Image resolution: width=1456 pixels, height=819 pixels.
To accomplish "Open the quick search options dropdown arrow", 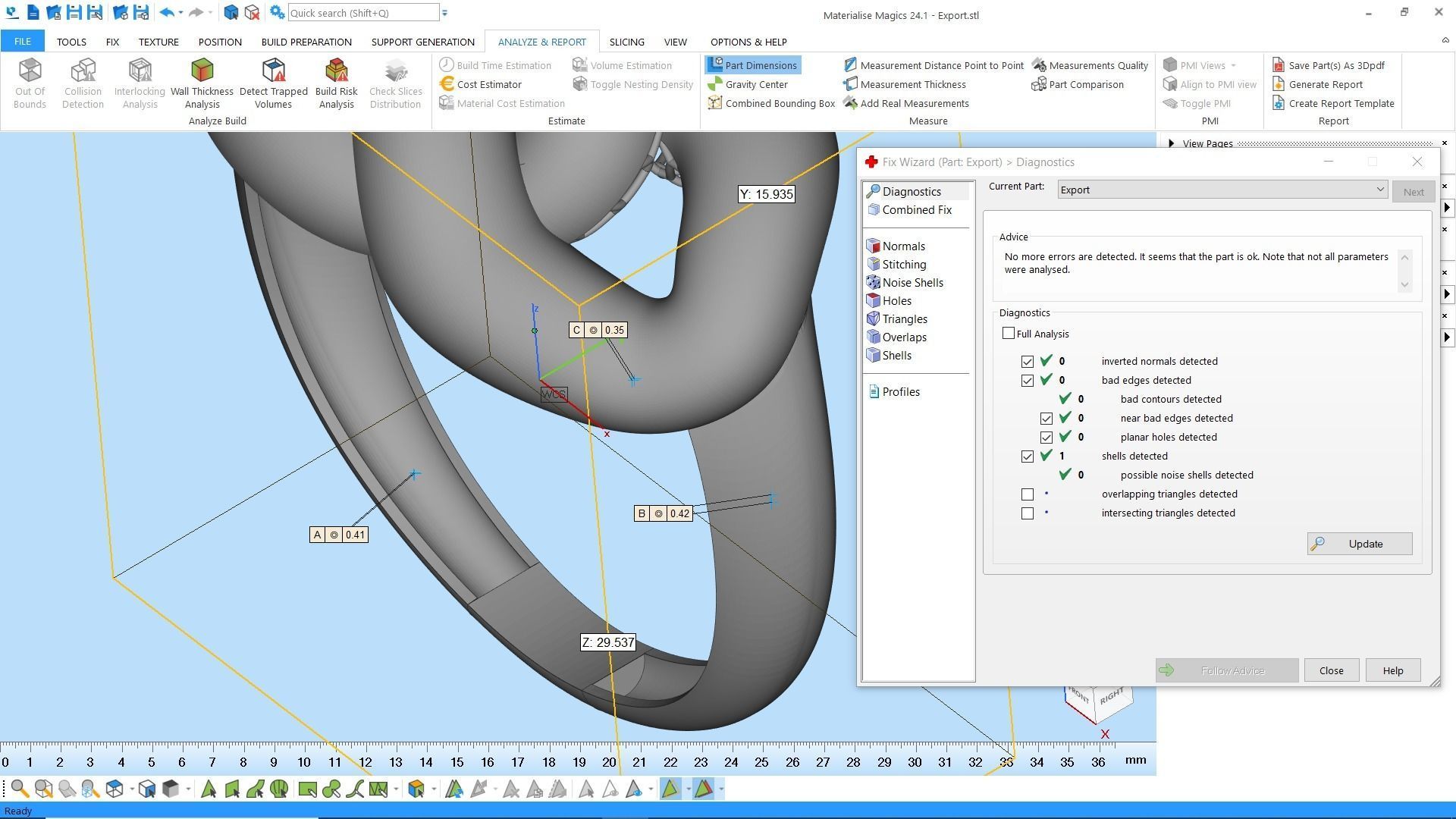I will pos(445,13).
